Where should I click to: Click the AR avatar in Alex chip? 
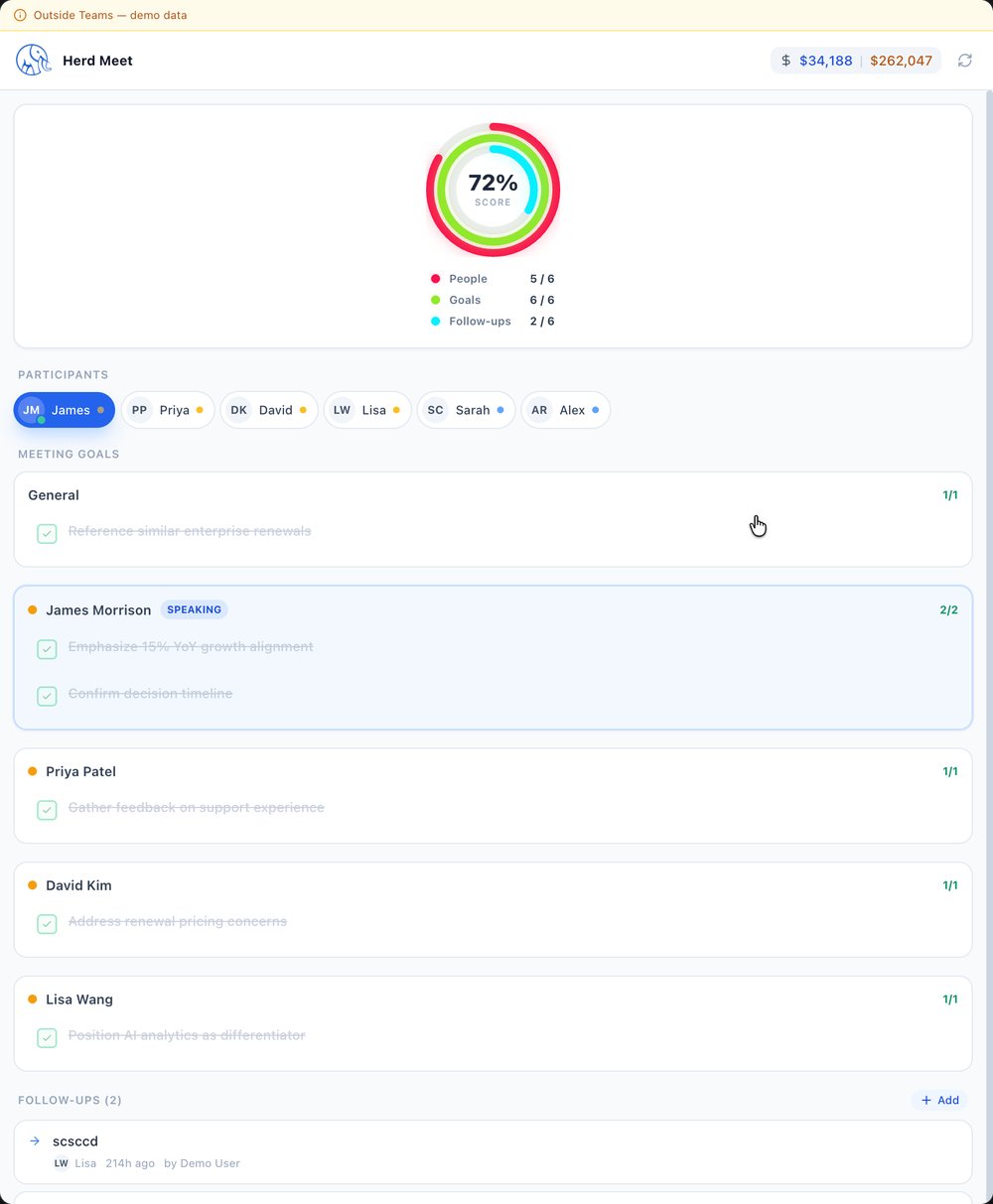(539, 410)
